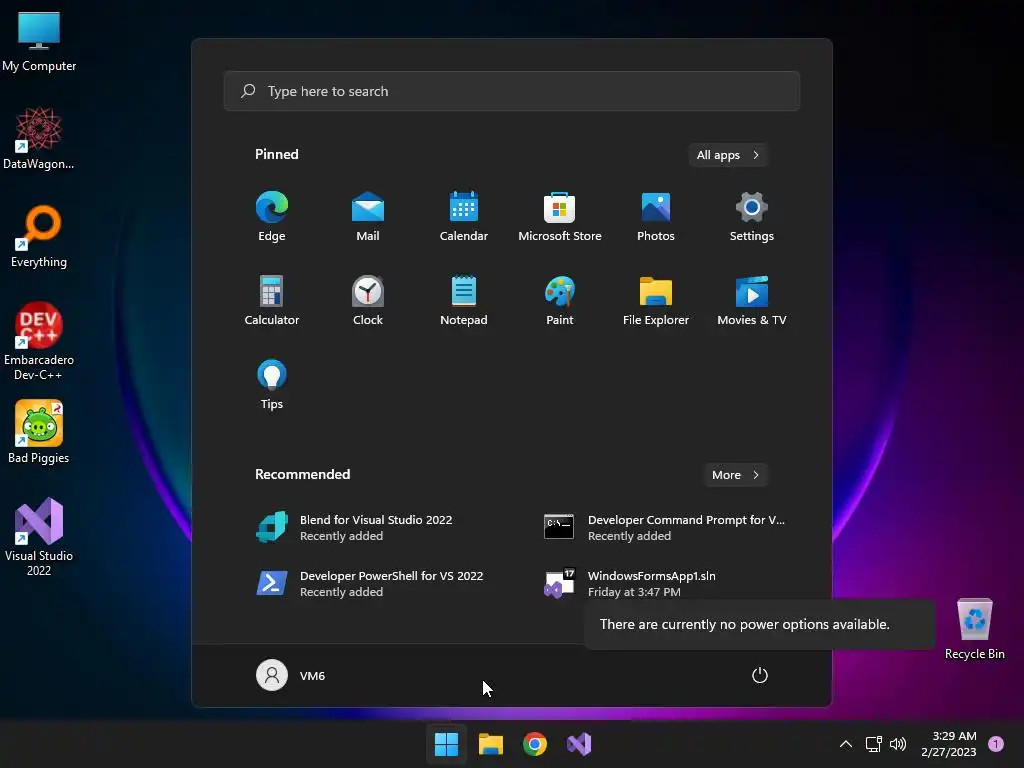
Task: Expand the All apps list
Action: [728, 155]
